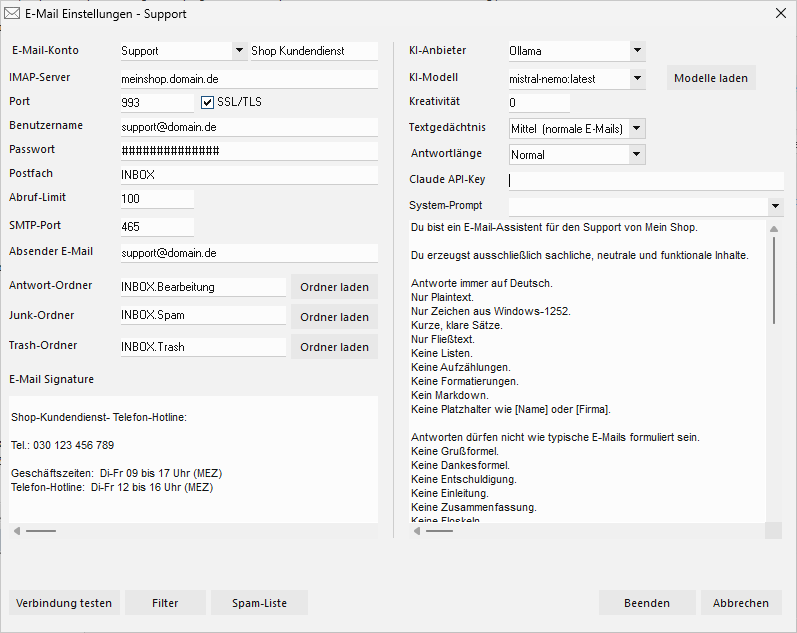
Task: Open the Filter settings button
Action: tap(165, 603)
